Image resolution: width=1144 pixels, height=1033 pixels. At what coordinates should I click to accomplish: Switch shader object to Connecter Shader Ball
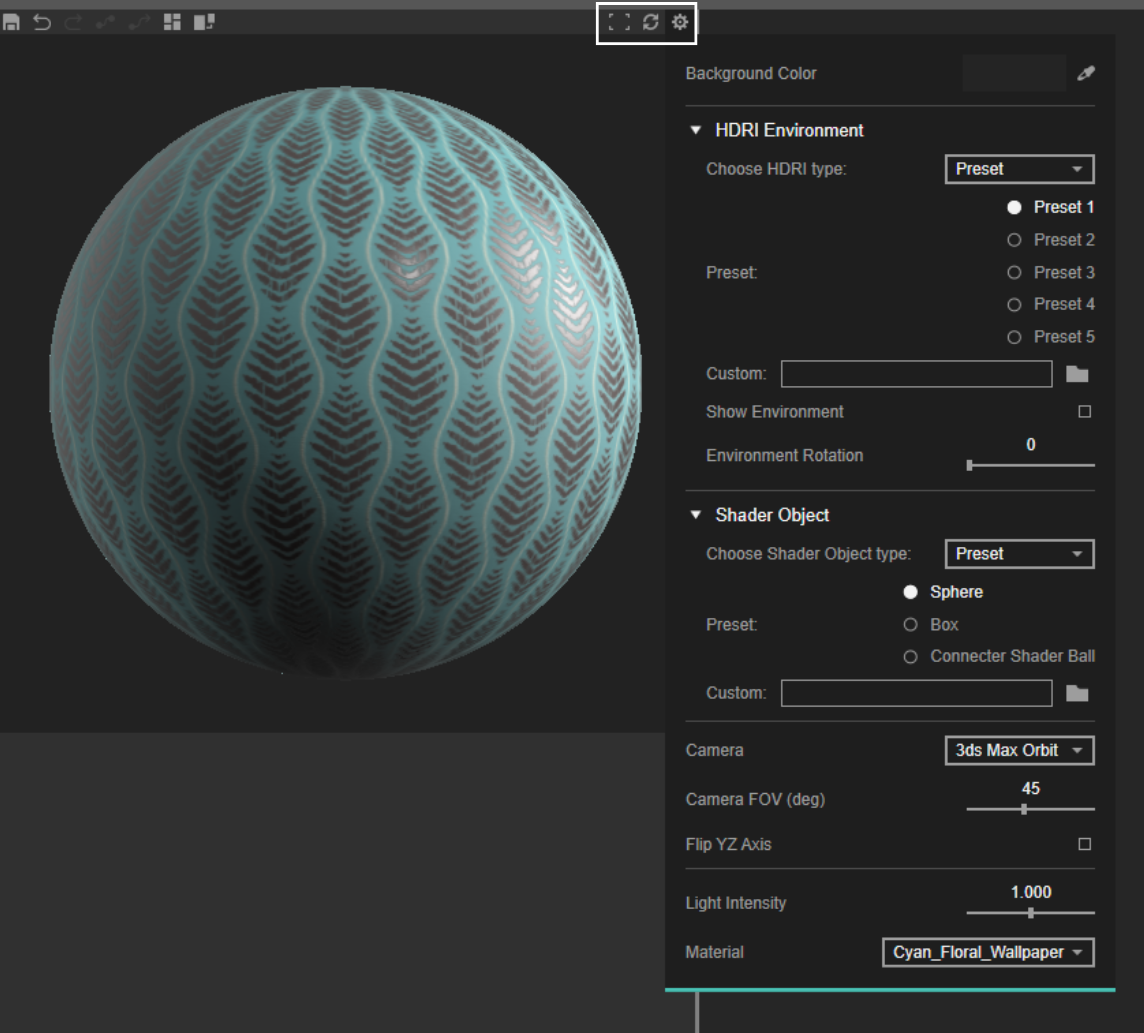click(910, 656)
